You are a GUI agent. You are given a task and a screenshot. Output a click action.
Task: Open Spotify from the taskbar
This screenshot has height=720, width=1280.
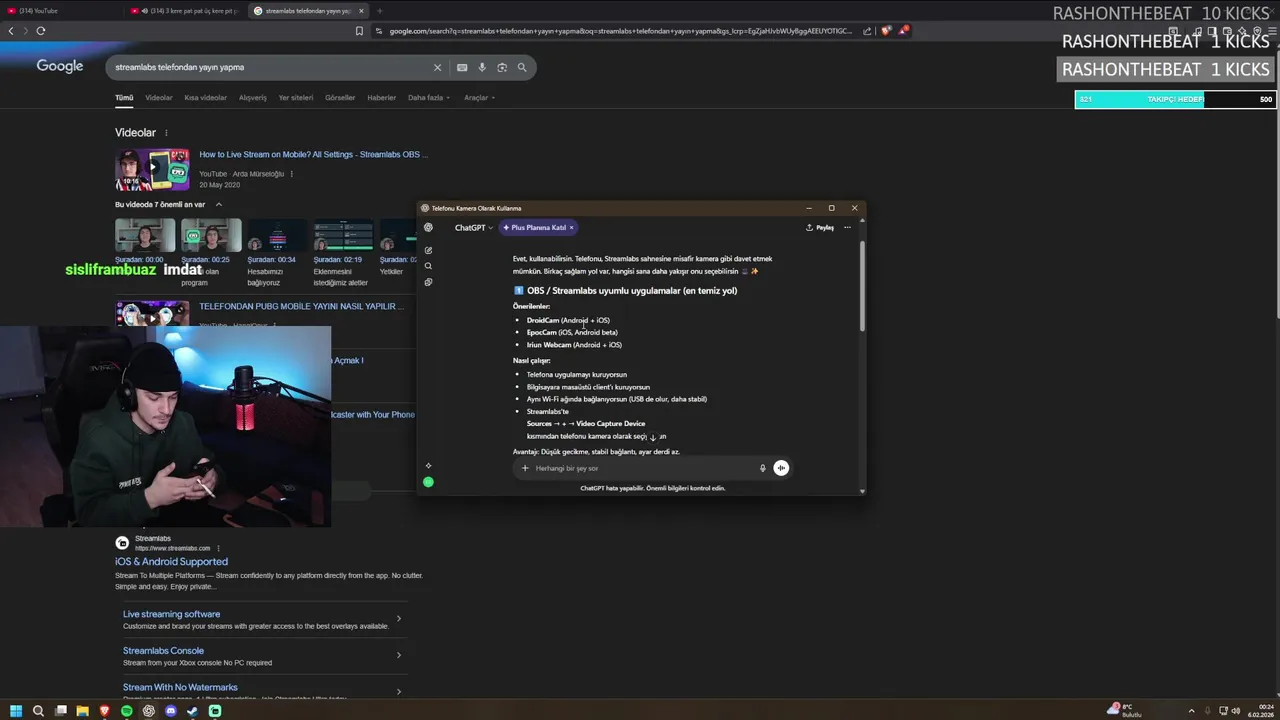(x=127, y=711)
